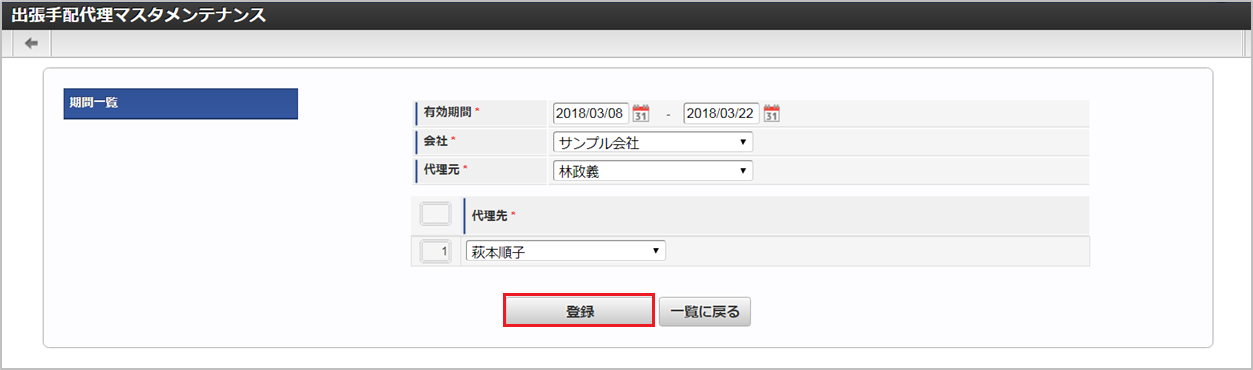The width and height of the screenshot is (1253, 370).
Task: Open the 会社 dropdown showing サンプル会社
Action: 653,142
